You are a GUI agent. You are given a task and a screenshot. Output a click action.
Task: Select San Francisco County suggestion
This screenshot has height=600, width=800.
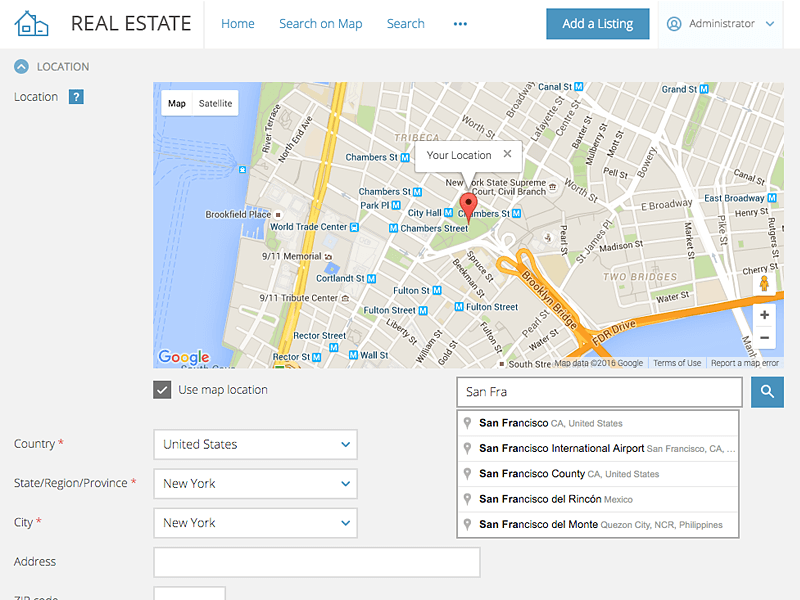[x=598, y=474]
